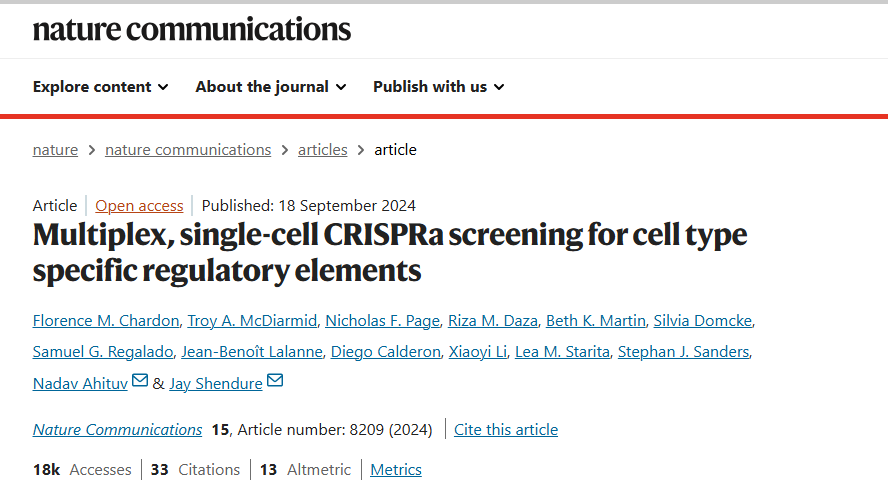Click the nature communications logo

click(x=192, y=29)
